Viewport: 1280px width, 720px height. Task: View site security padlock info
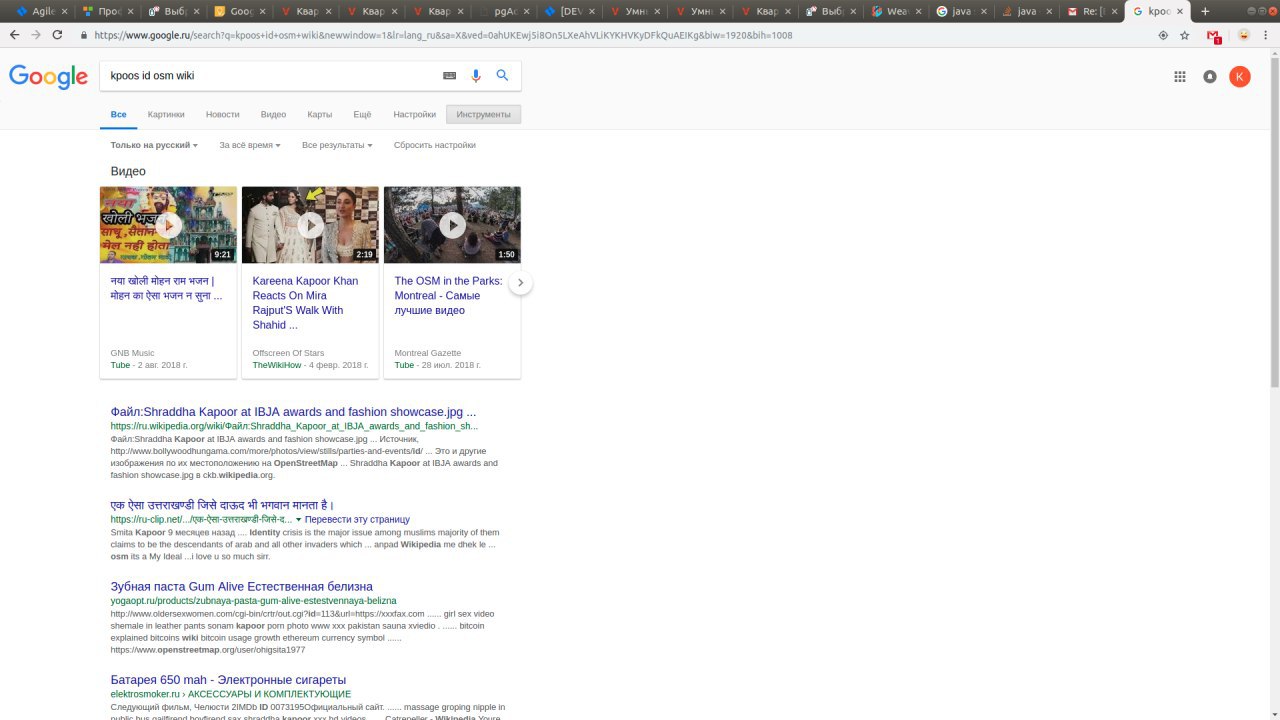(x=85, y=34)
